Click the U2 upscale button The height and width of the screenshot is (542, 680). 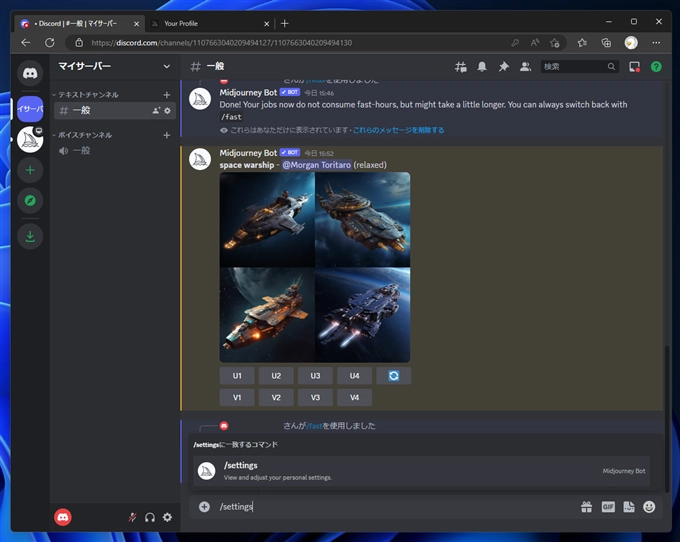(276, 375)
